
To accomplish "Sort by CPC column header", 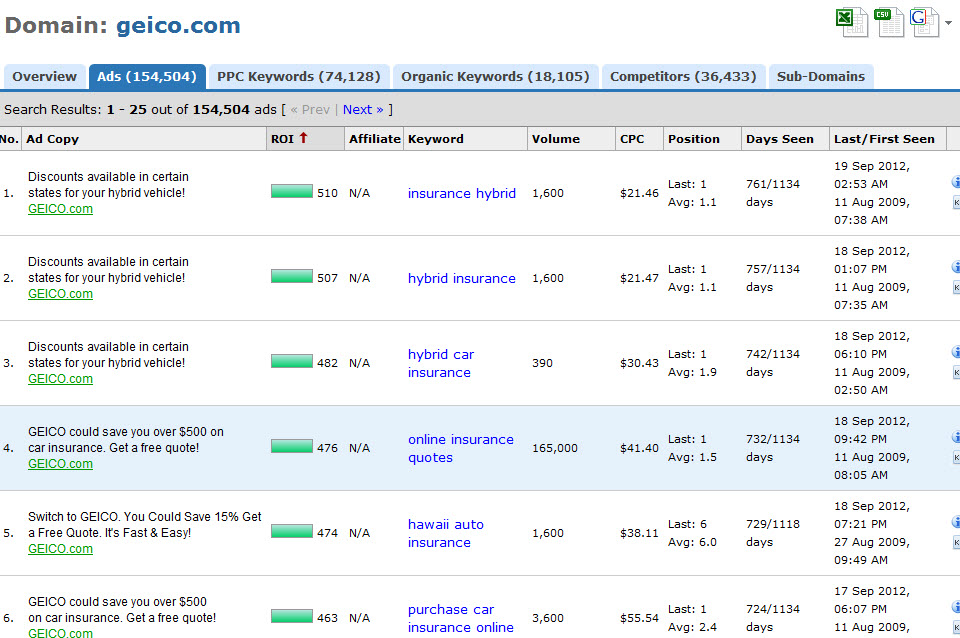I will click(639, 139).
